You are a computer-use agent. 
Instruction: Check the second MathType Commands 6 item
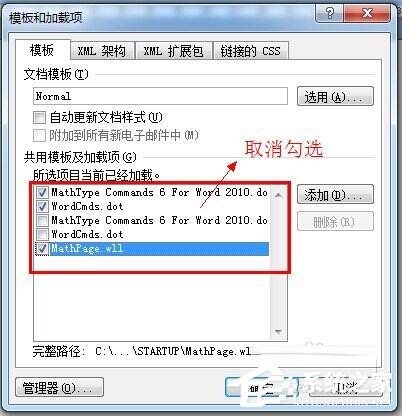click(x=42, y=220)
